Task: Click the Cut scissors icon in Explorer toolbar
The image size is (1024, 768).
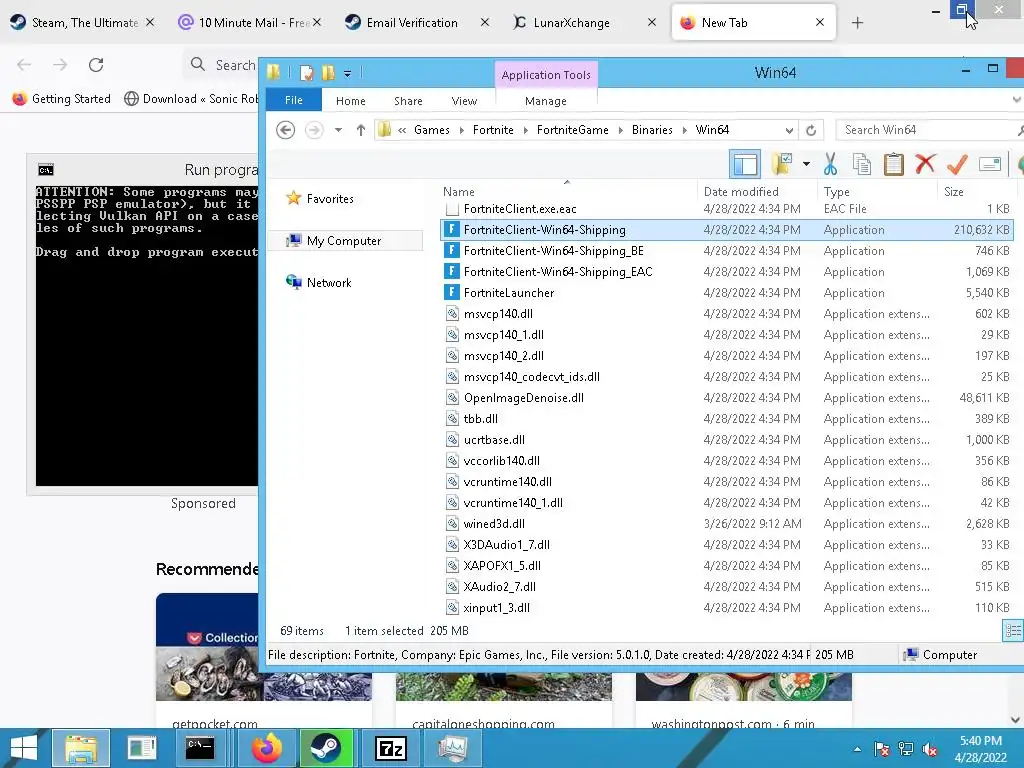Action: tap(830, 164)
